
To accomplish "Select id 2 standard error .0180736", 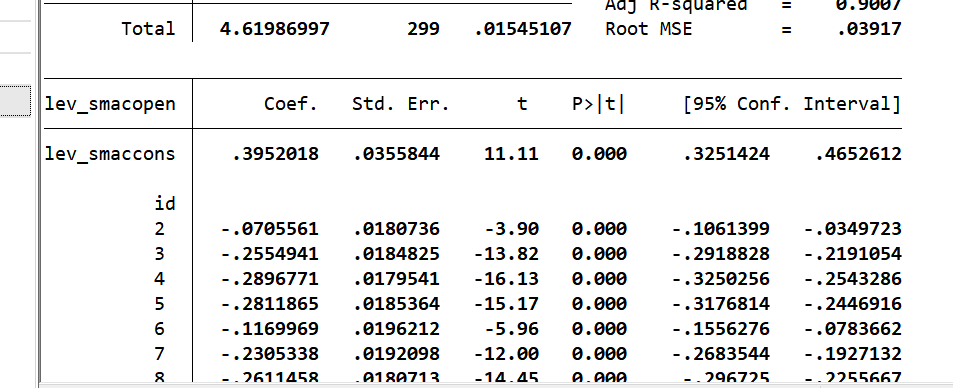I will (396, 229).
